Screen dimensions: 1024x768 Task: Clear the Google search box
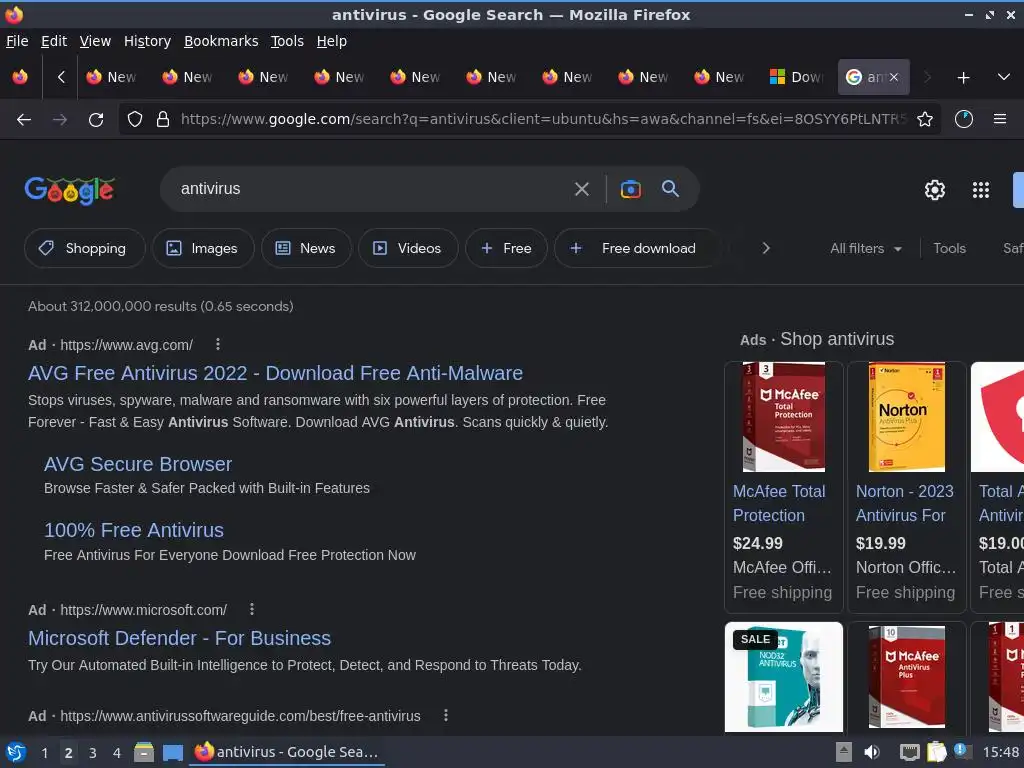(x=581, y=189)
